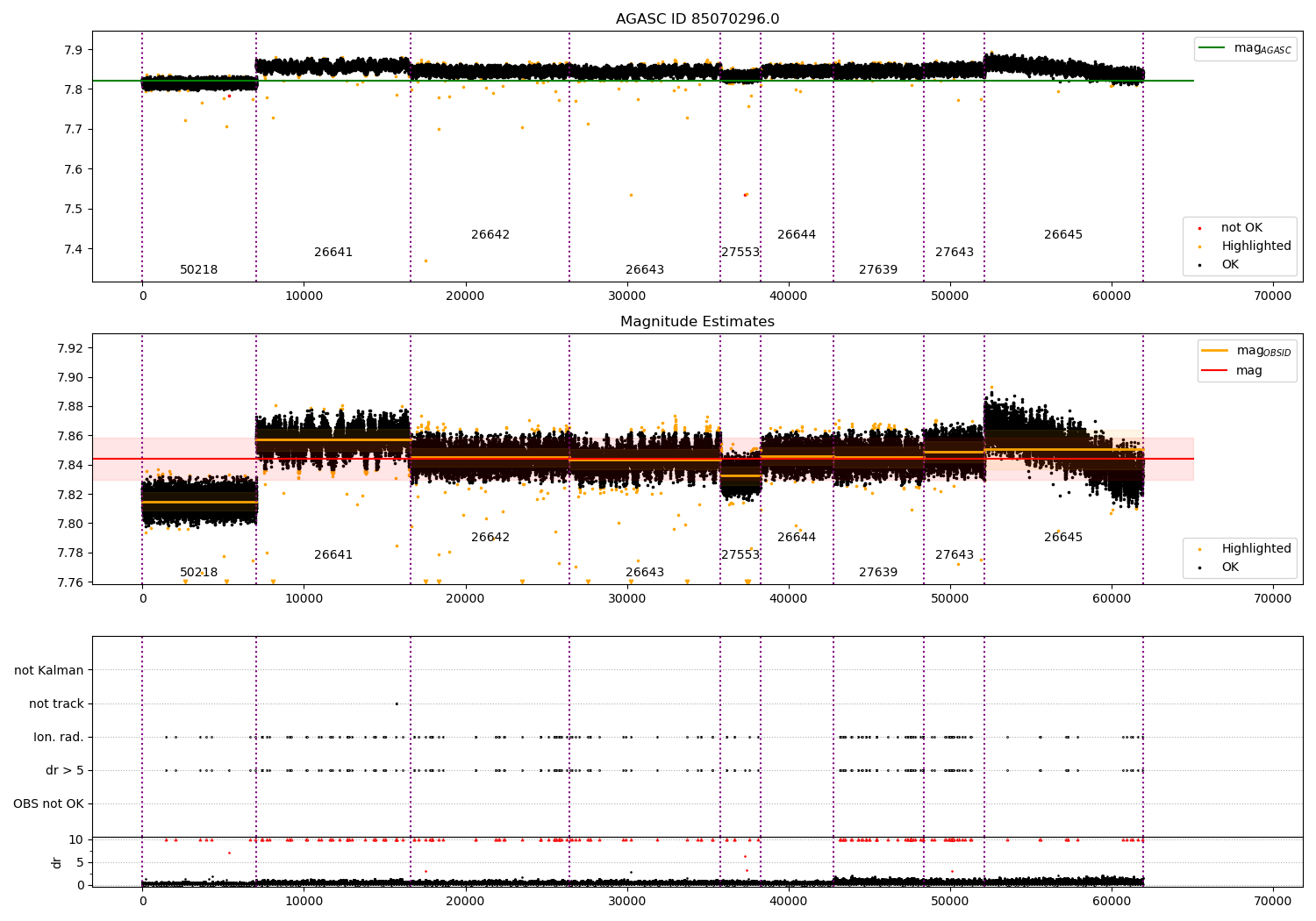Click OBSID label 26642 in Magnitude Estimates plot
Viewport: 1316px width, 921px height.
point(490,538)
